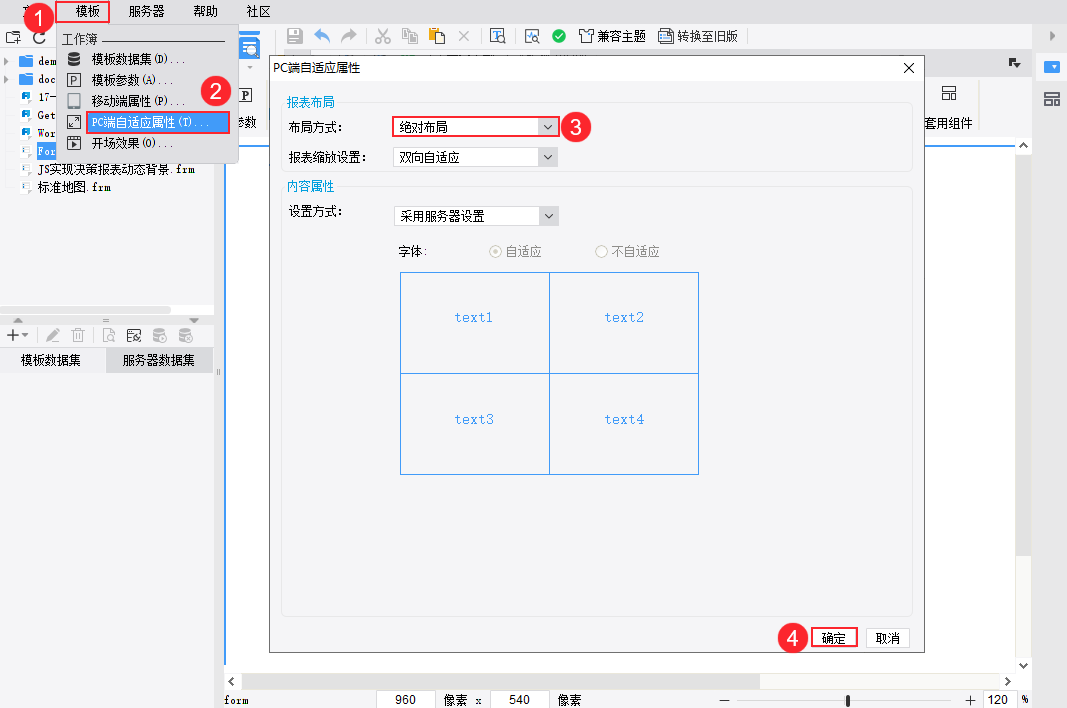Click the 960 width input field

pyautogui.click(x=406, y=699)
